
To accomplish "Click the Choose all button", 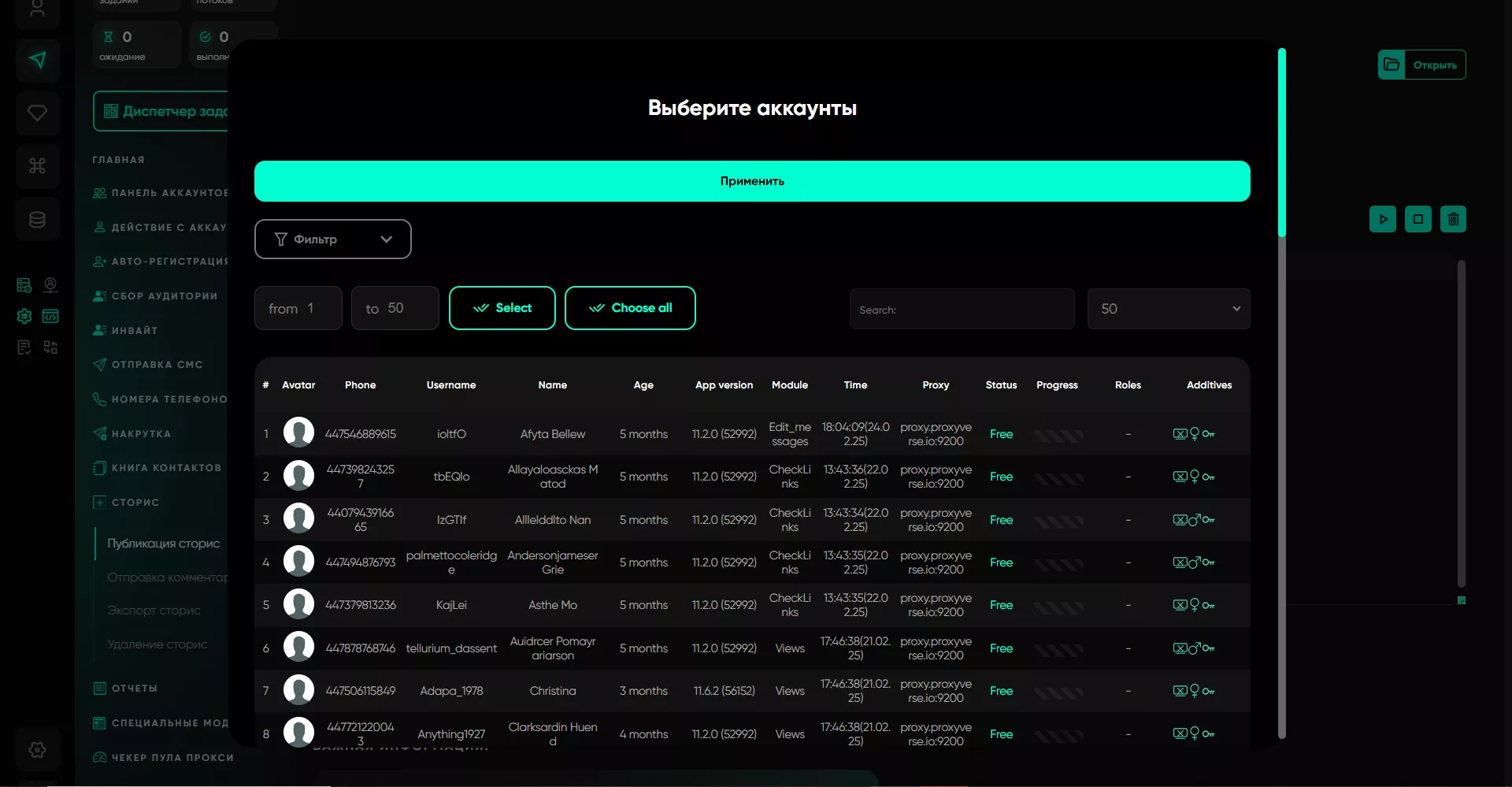I will tap(630, 308).
